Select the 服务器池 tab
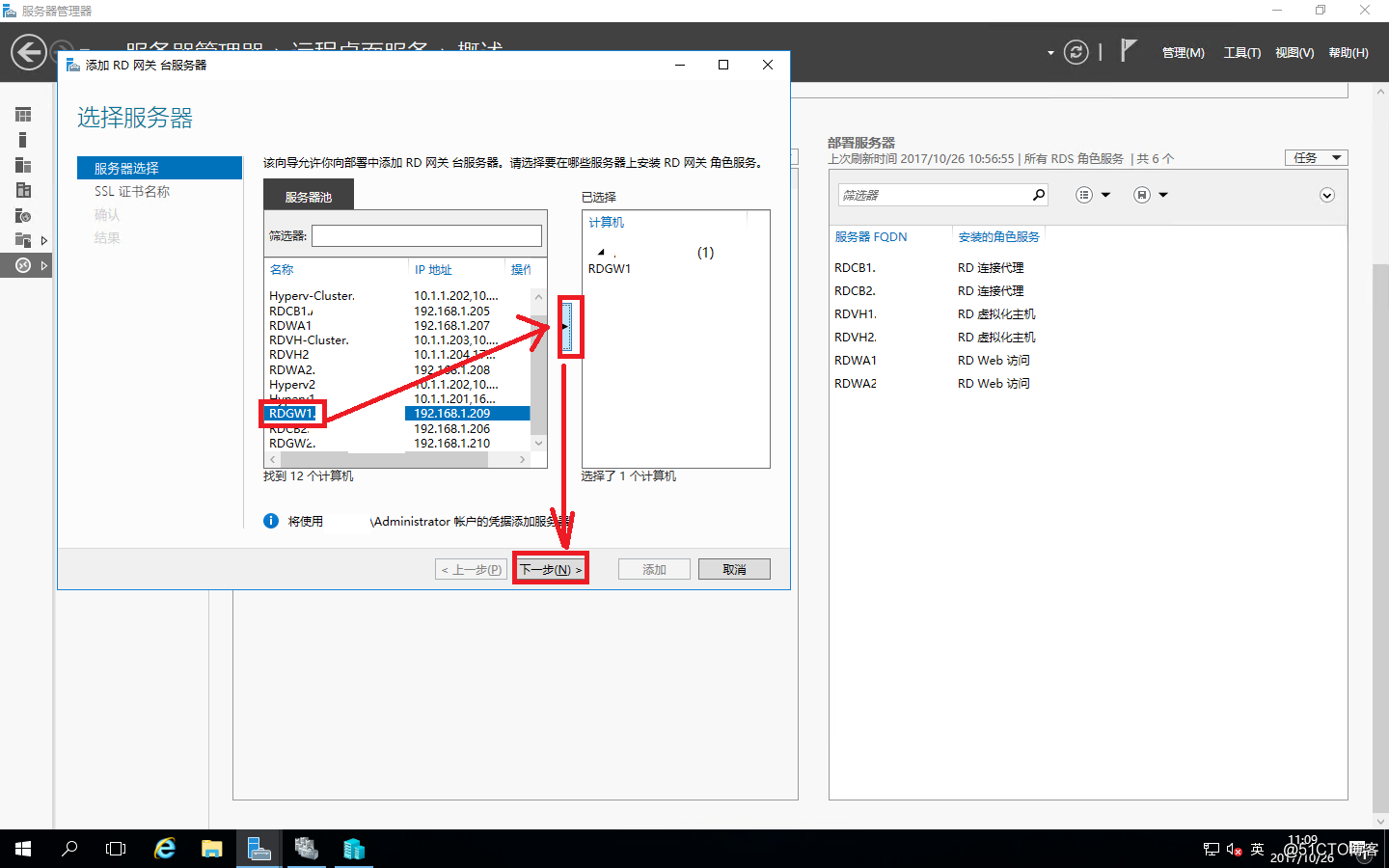1389x868 pixels. pos(309,196)
